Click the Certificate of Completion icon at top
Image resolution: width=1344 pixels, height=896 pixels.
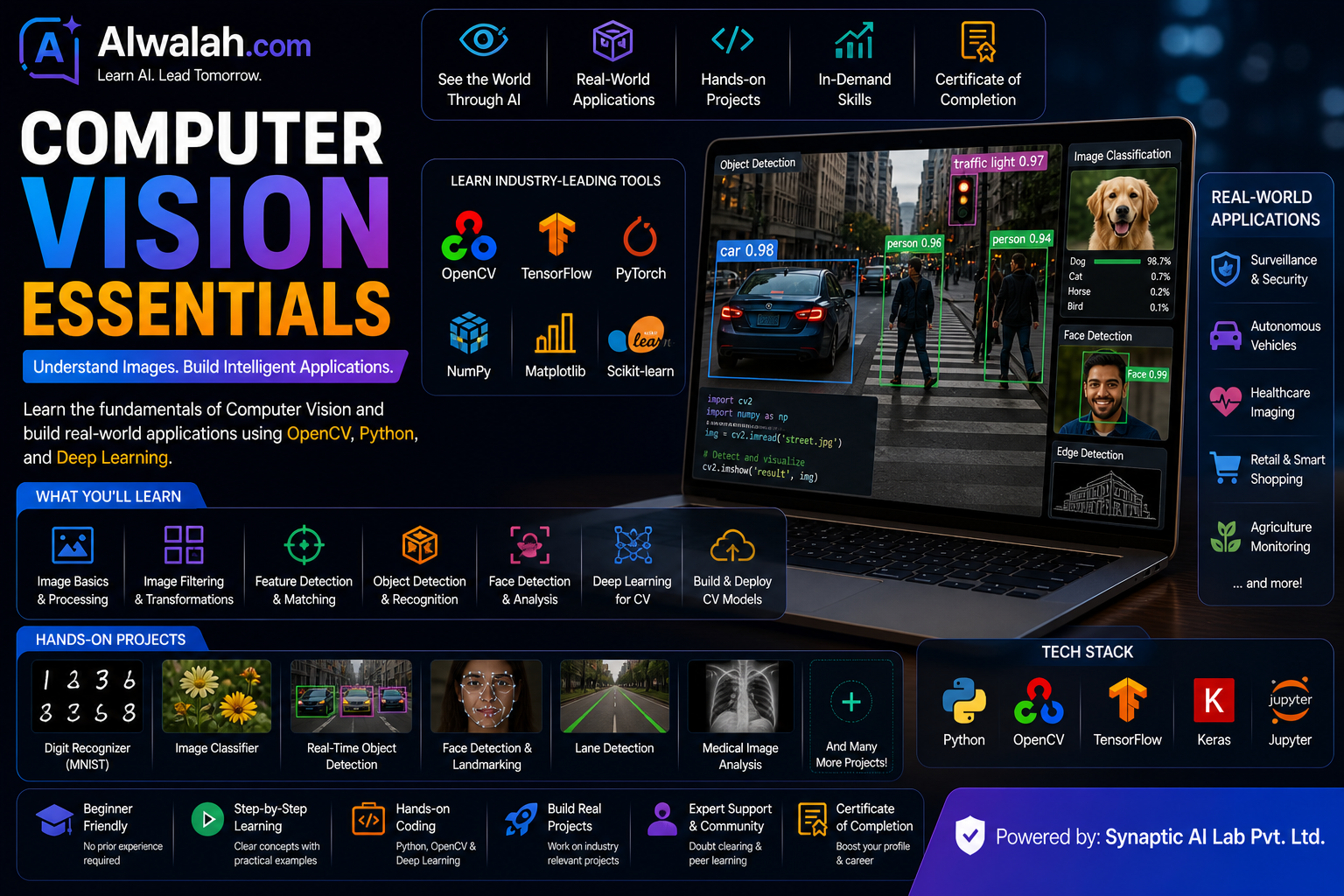coord(977,41)
